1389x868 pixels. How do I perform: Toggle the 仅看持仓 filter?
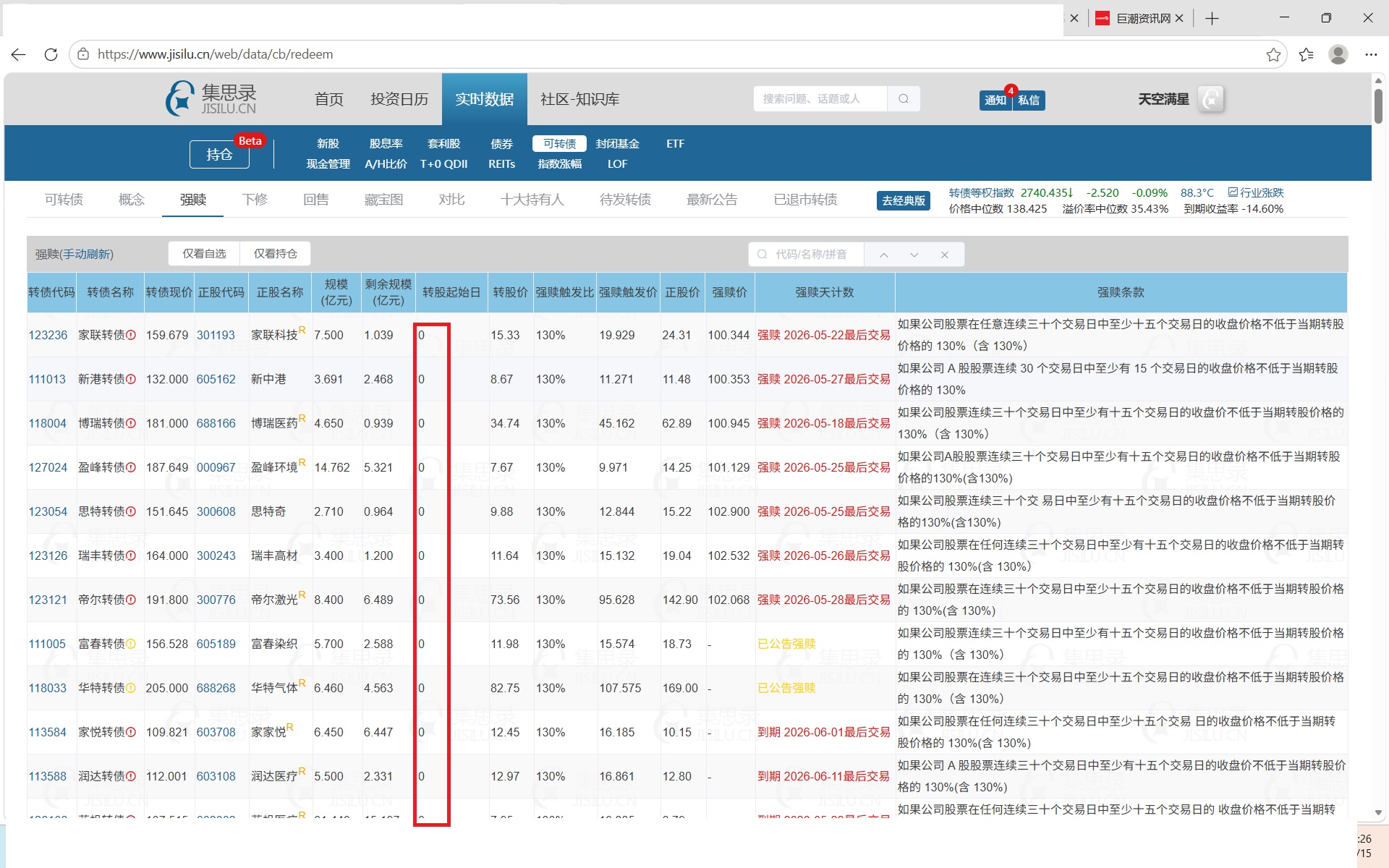point(276,254)
